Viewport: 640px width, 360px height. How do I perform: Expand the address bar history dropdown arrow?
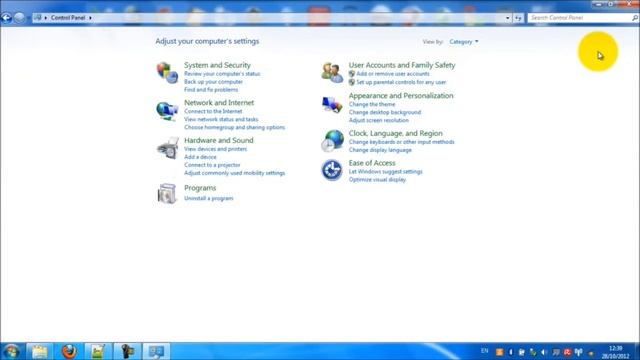pyautogui.click(x=508, y=18)
